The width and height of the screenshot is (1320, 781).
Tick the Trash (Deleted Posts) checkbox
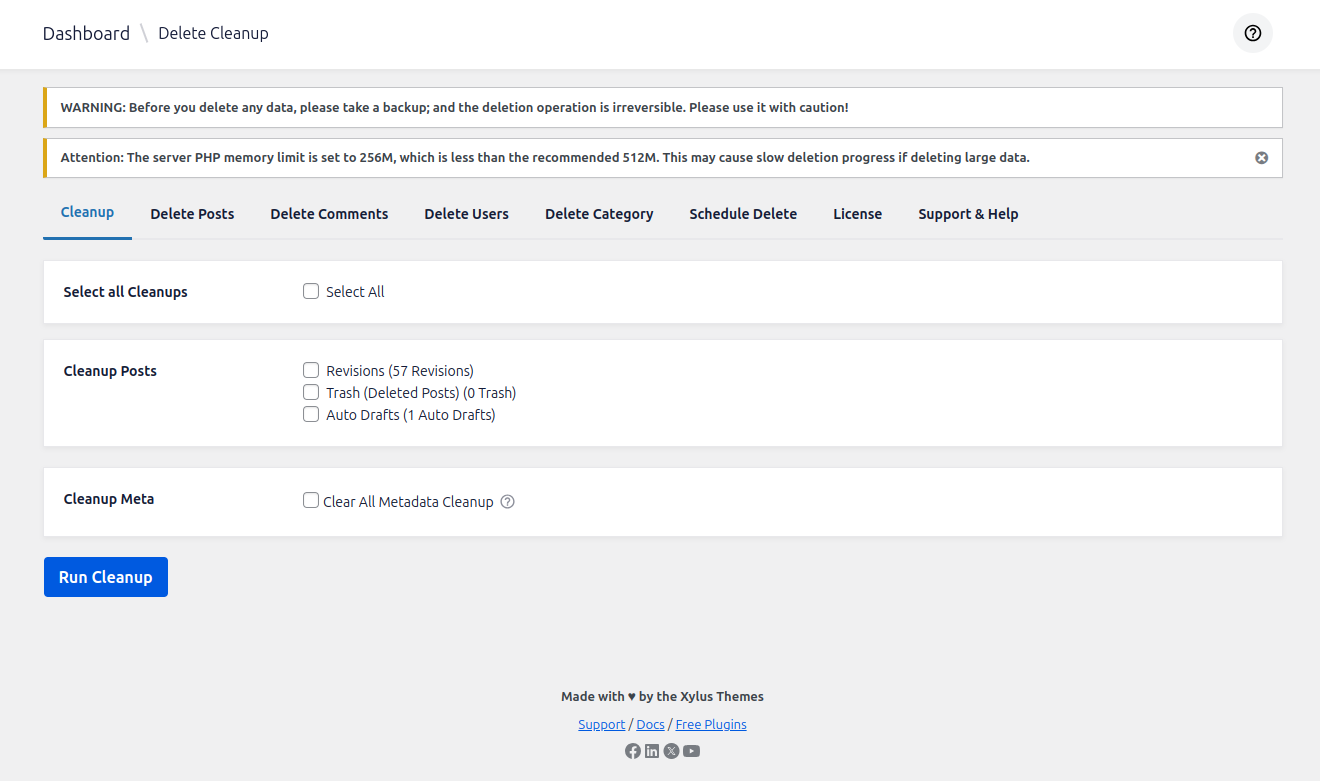pos(311,392)
